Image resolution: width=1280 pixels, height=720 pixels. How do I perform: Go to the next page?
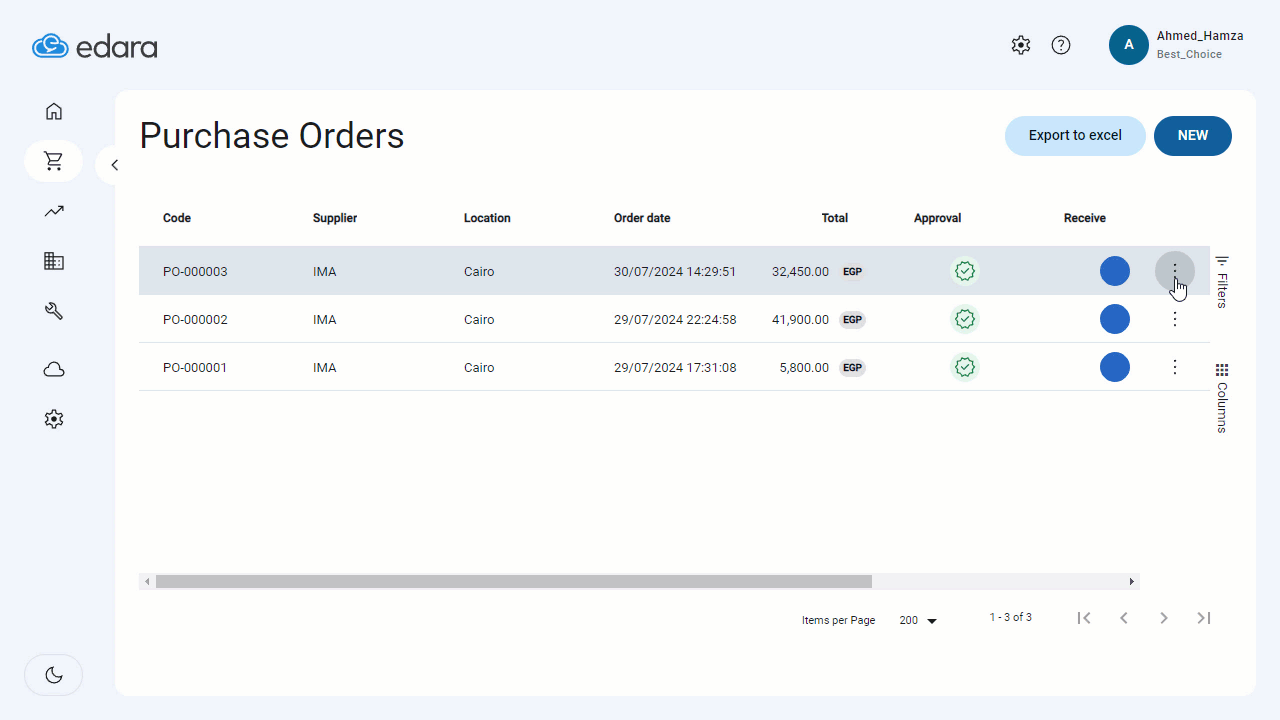pyautogui.click(x=1164, y=618)
